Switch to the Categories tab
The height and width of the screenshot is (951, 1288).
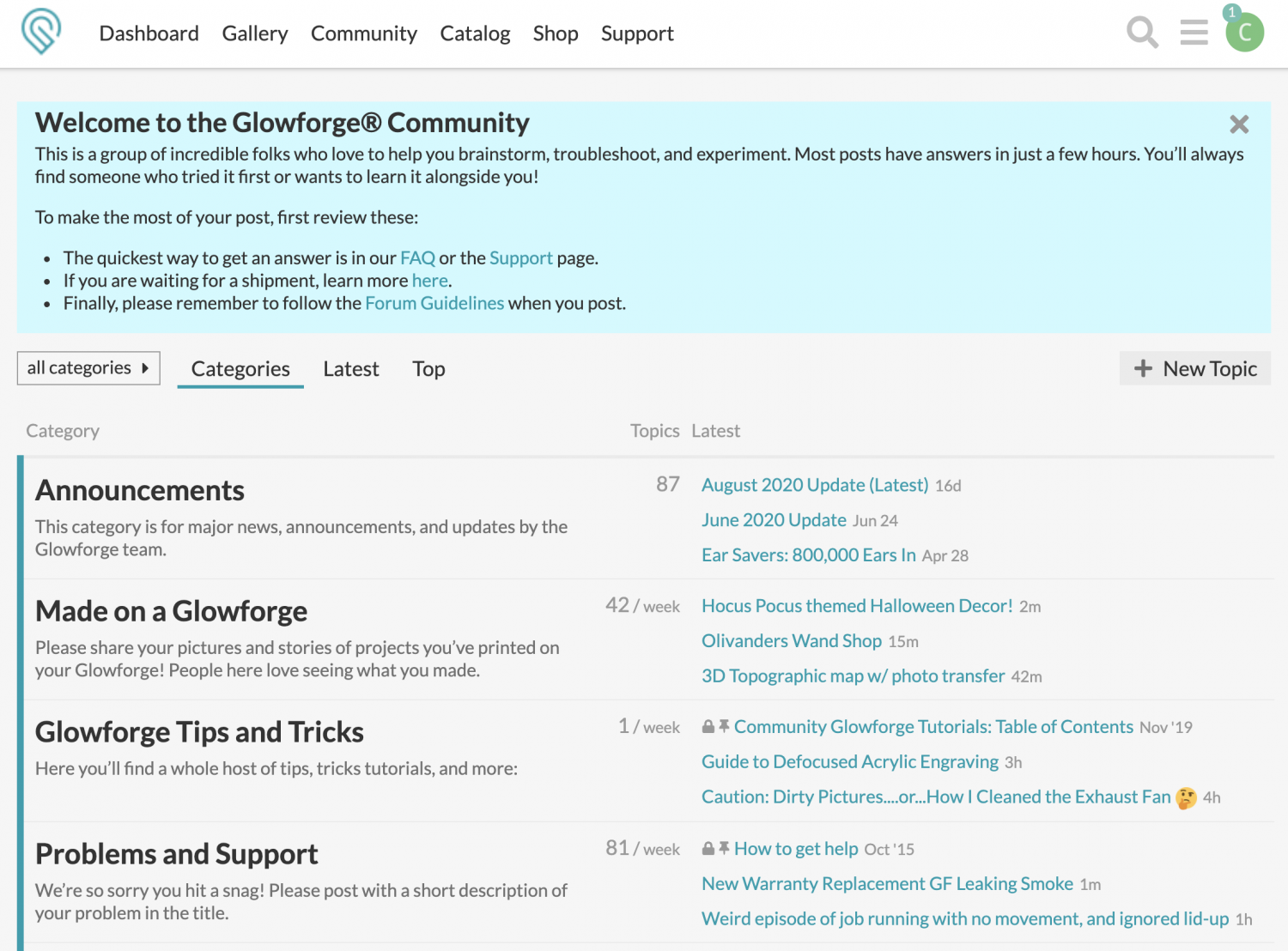click(240, 369)
